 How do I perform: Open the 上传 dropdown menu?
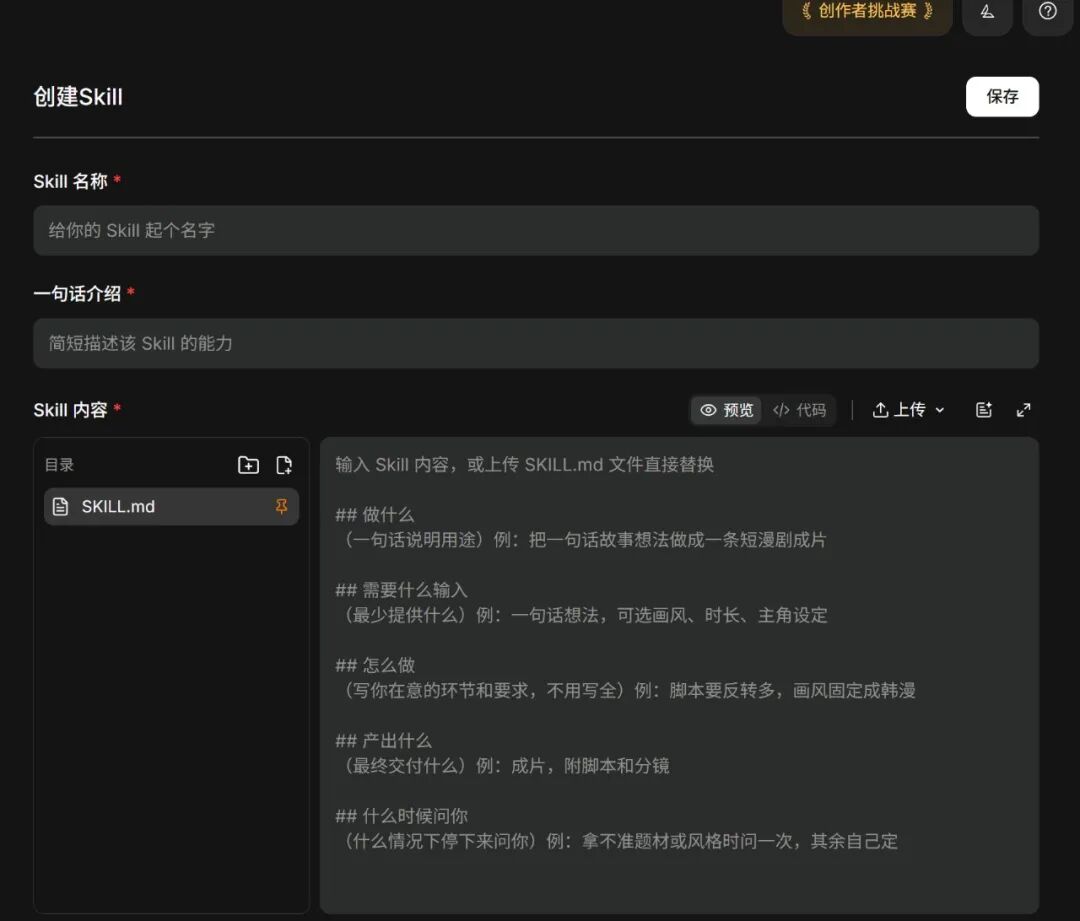[x=908, y=410]
